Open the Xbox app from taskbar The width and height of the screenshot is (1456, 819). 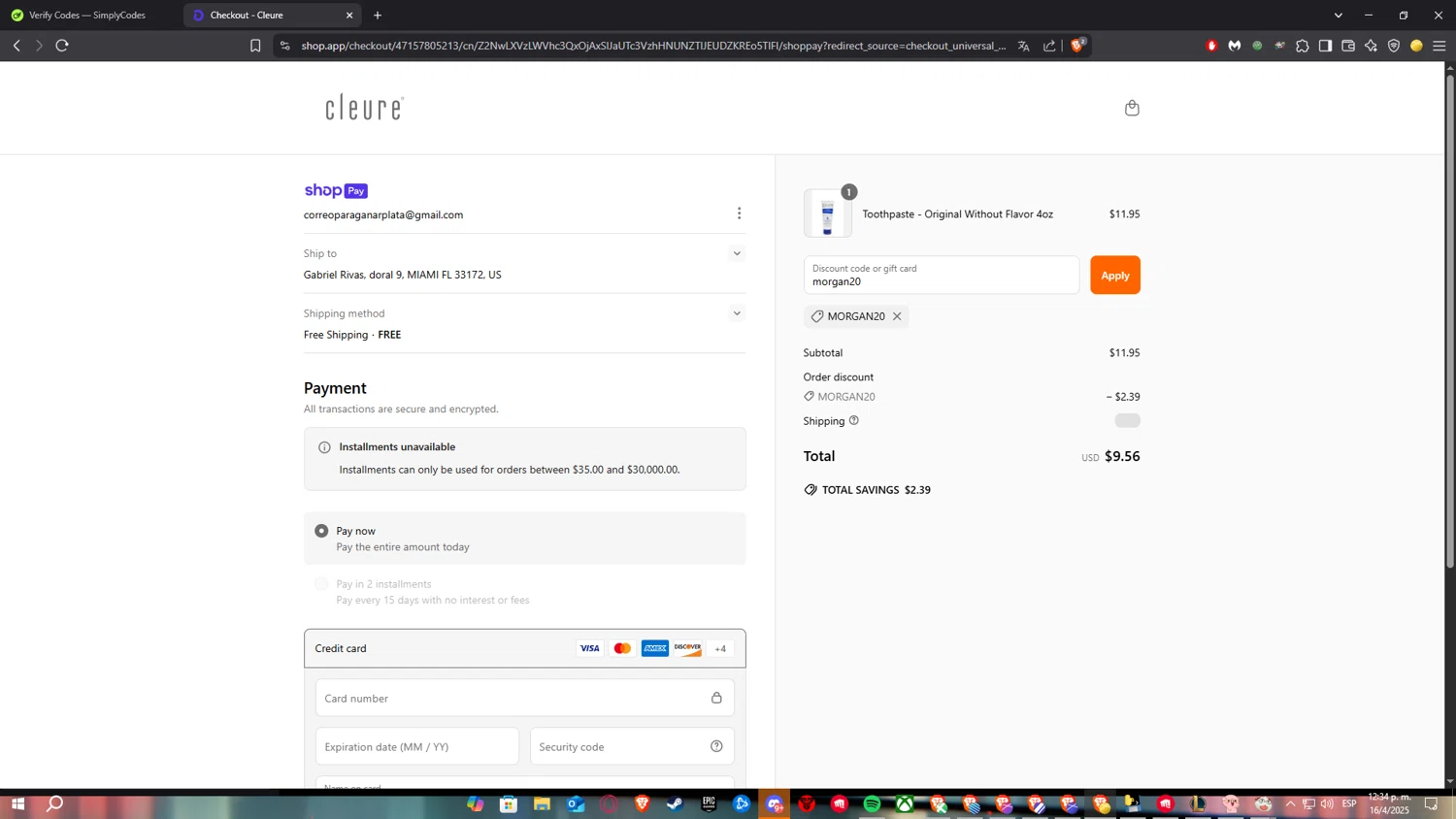905,803
